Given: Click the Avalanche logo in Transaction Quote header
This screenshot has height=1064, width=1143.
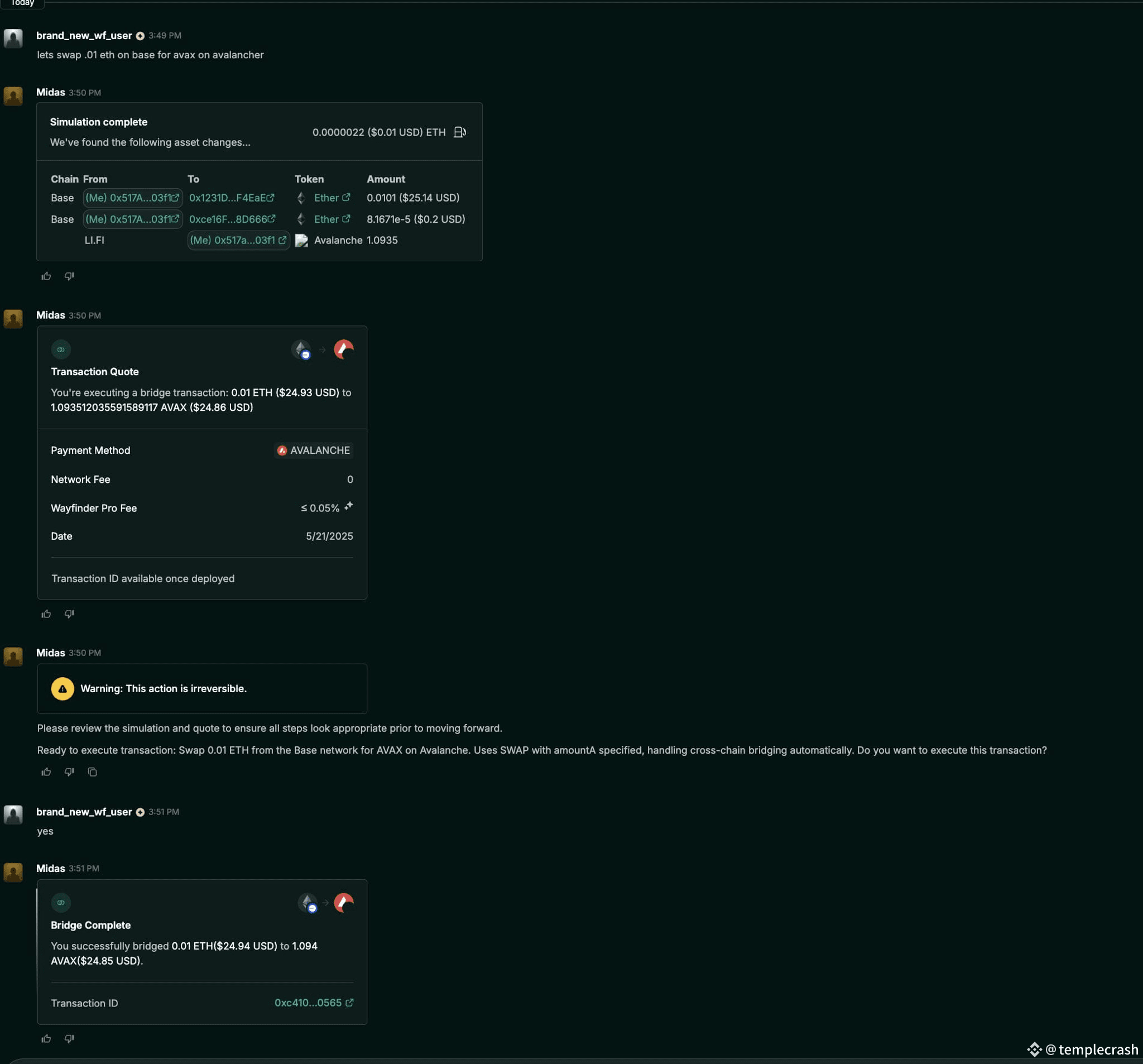Looking at the screenshot, I should coord(344,349).
